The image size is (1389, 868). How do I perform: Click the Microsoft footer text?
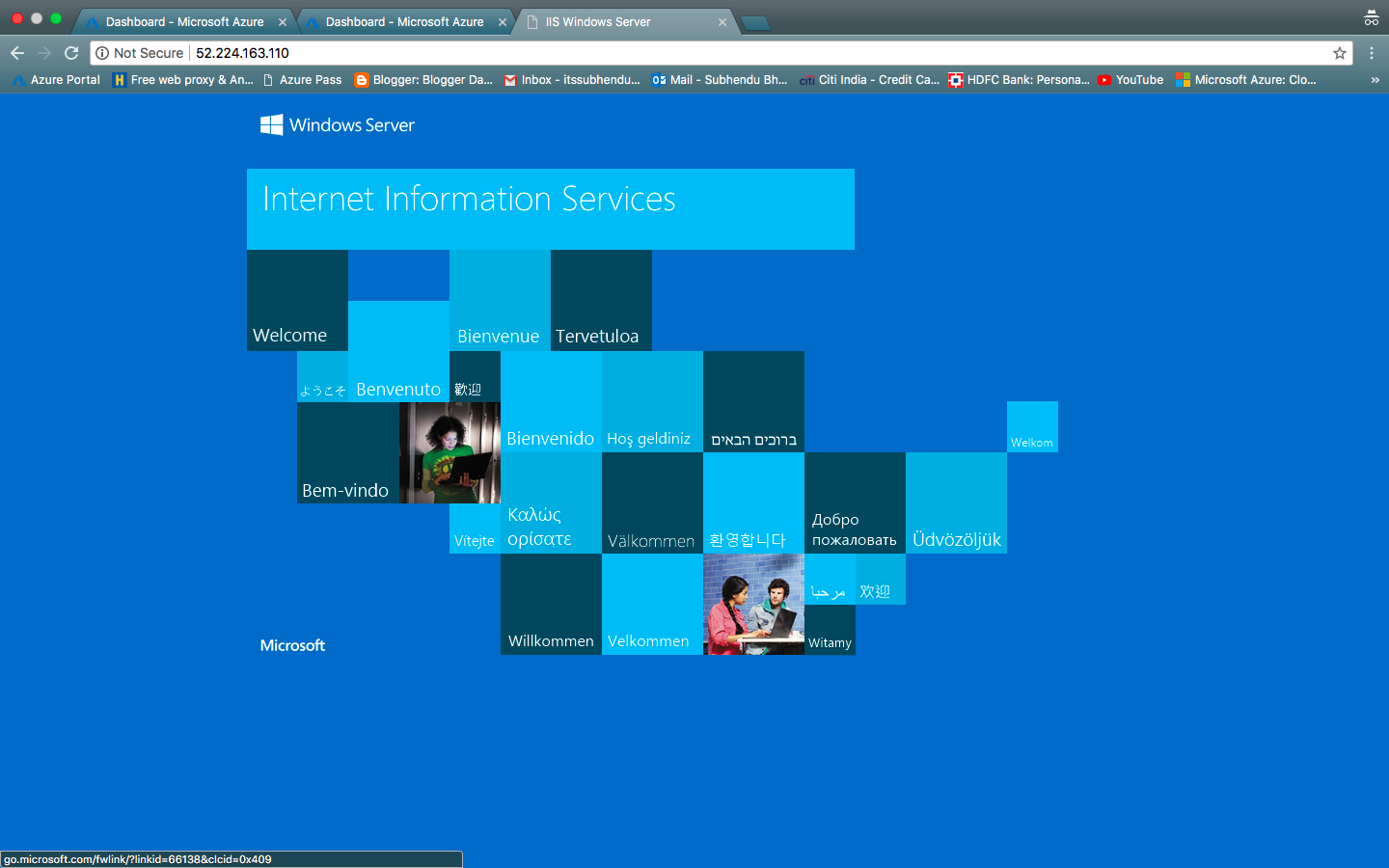point(292,645)
